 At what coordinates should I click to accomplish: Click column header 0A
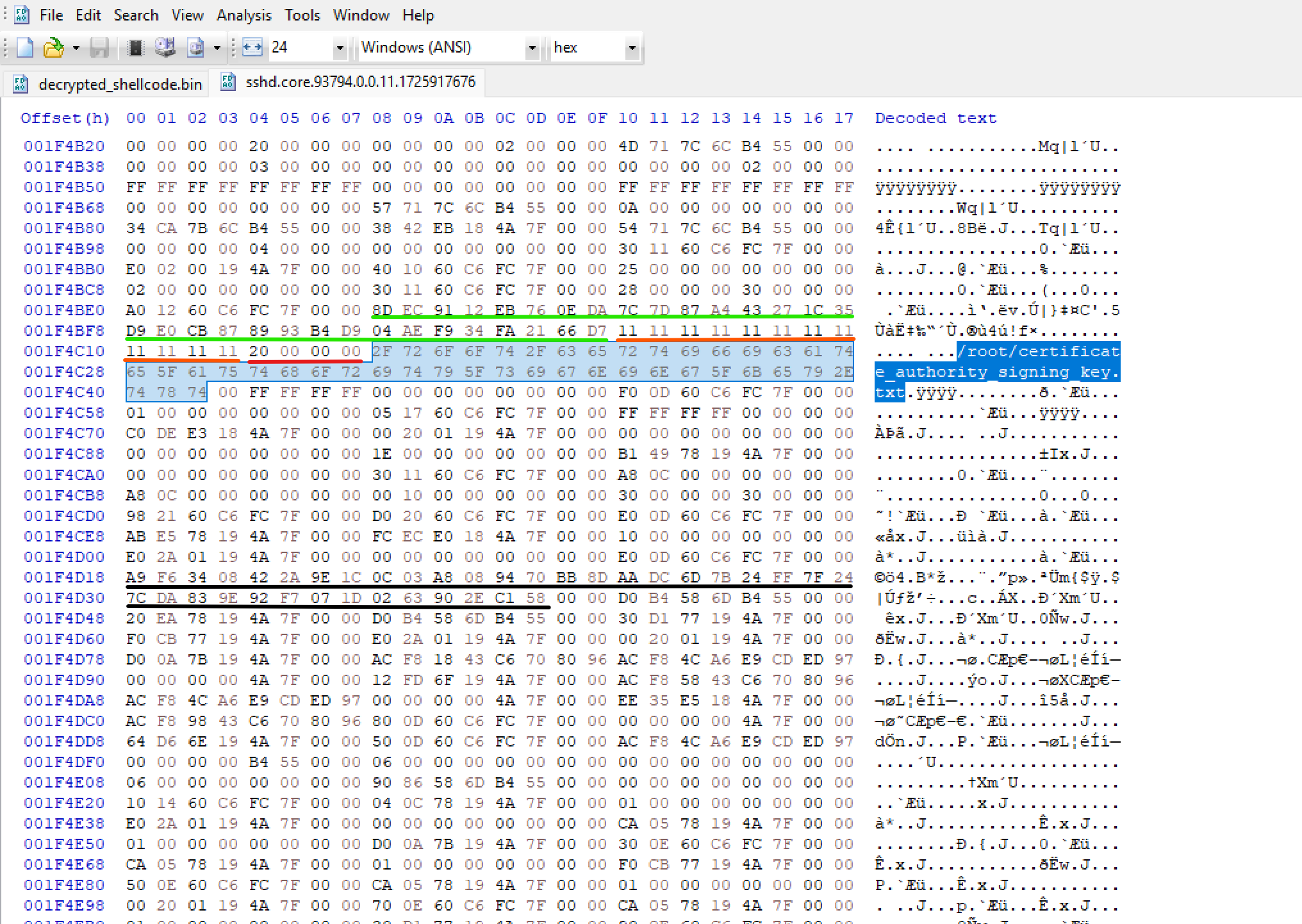tap(443, 118)
